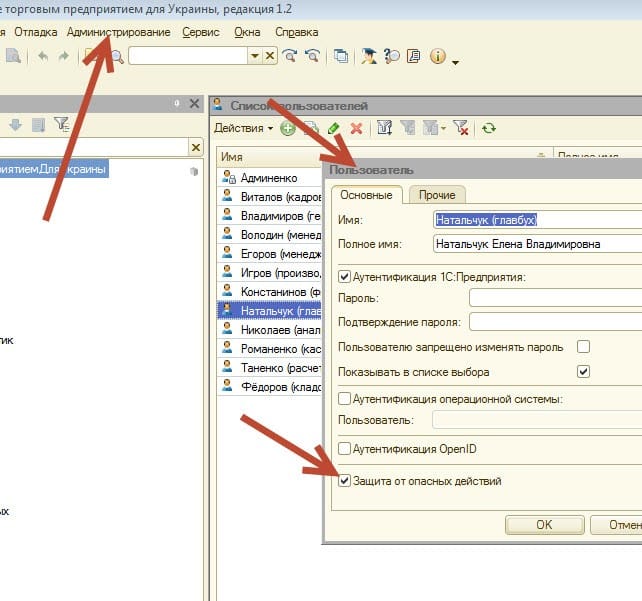The height and width of the screenshot is (601, 642).
Task: Open dropdown arrow next to help icon
Action: tap(456, 62)
